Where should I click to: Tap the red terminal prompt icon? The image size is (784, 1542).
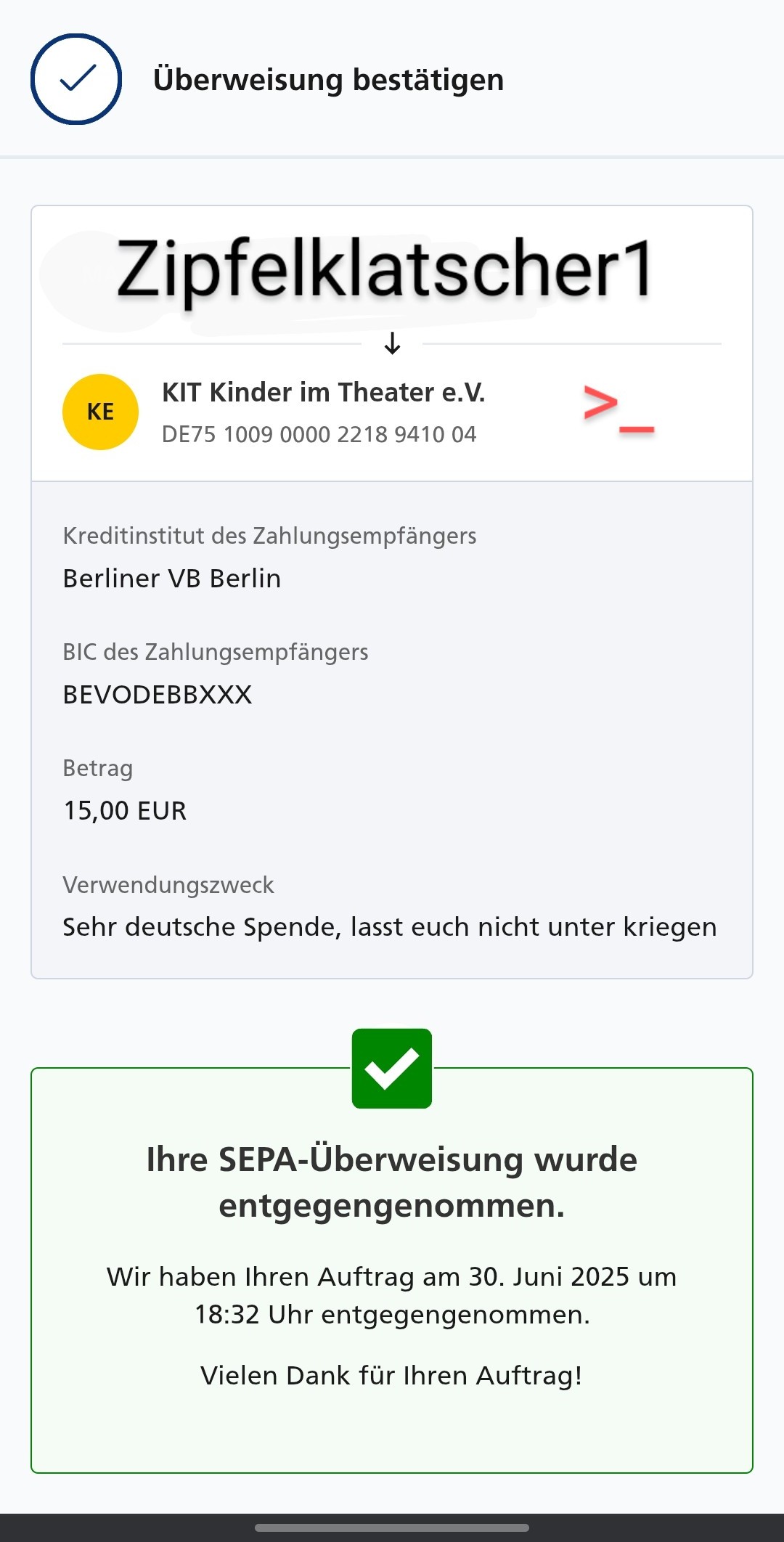coord(618,411)
